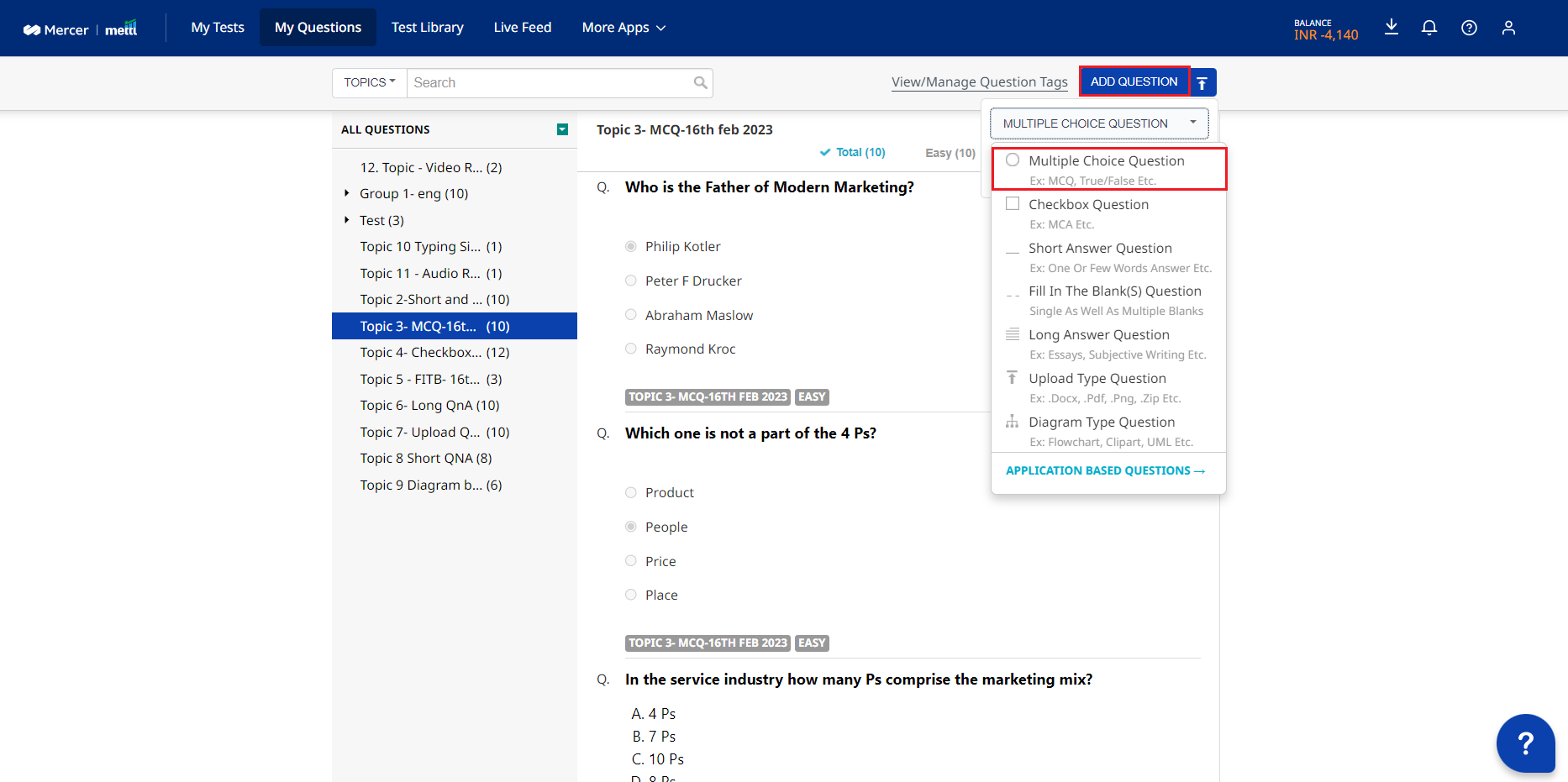Open the Multiple Choice Question type dropdown
Viewport: 1568px width, 782px height.
(x=1099, y=123)
